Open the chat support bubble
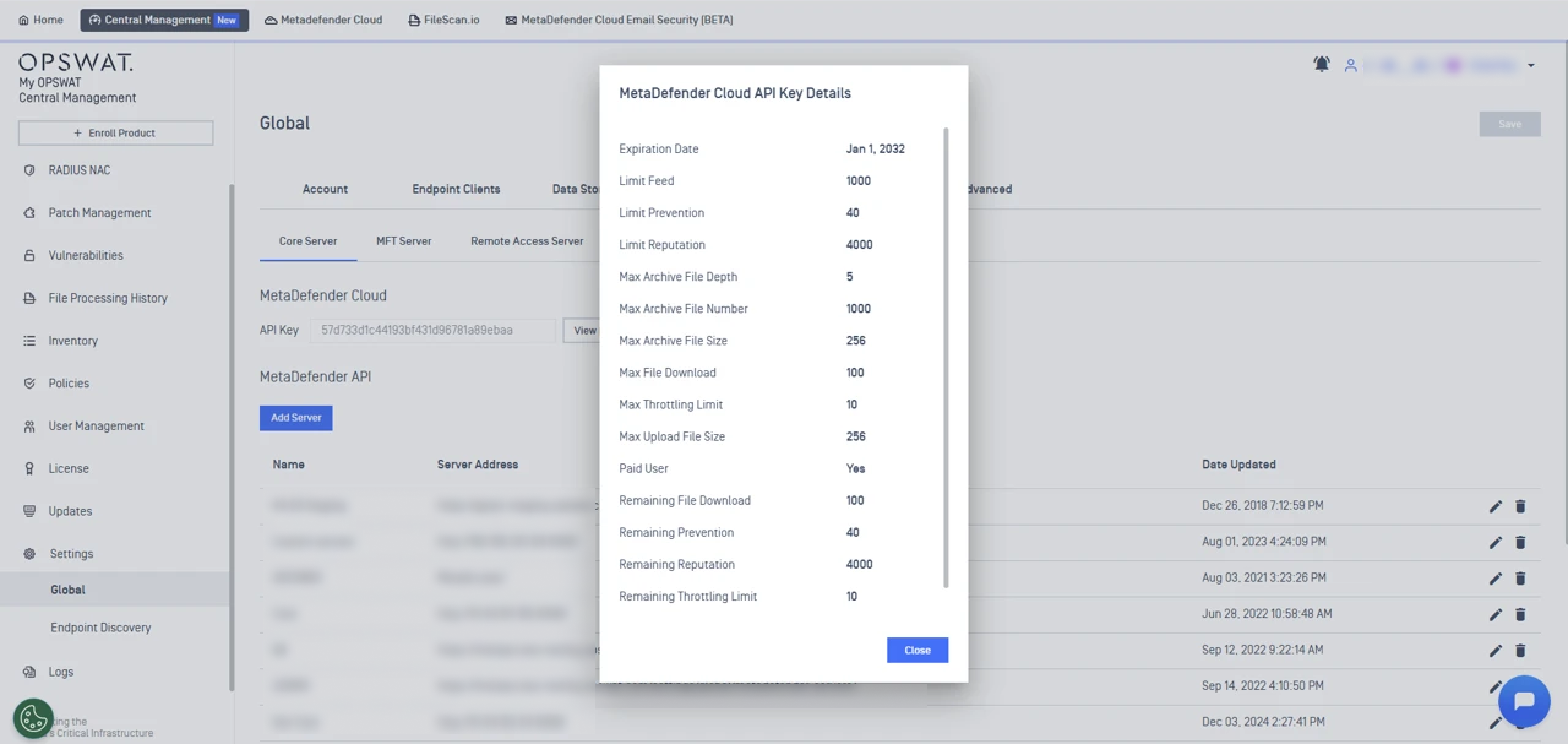 pyautogui.click(x=1523, y=700)
